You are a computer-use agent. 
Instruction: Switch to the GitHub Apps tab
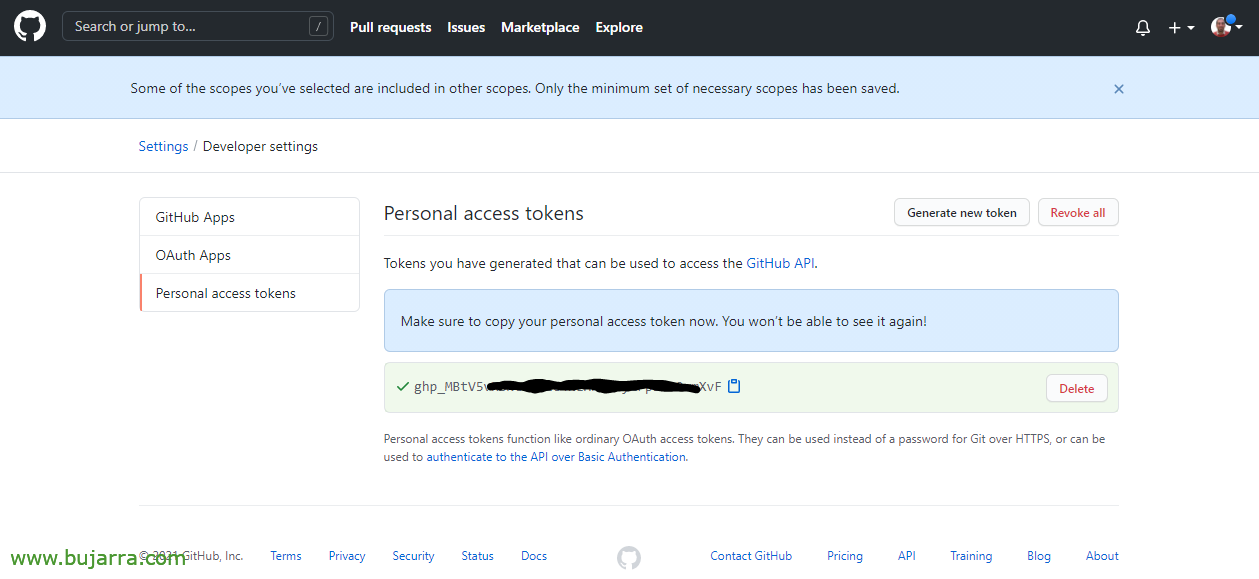(195, 216)
